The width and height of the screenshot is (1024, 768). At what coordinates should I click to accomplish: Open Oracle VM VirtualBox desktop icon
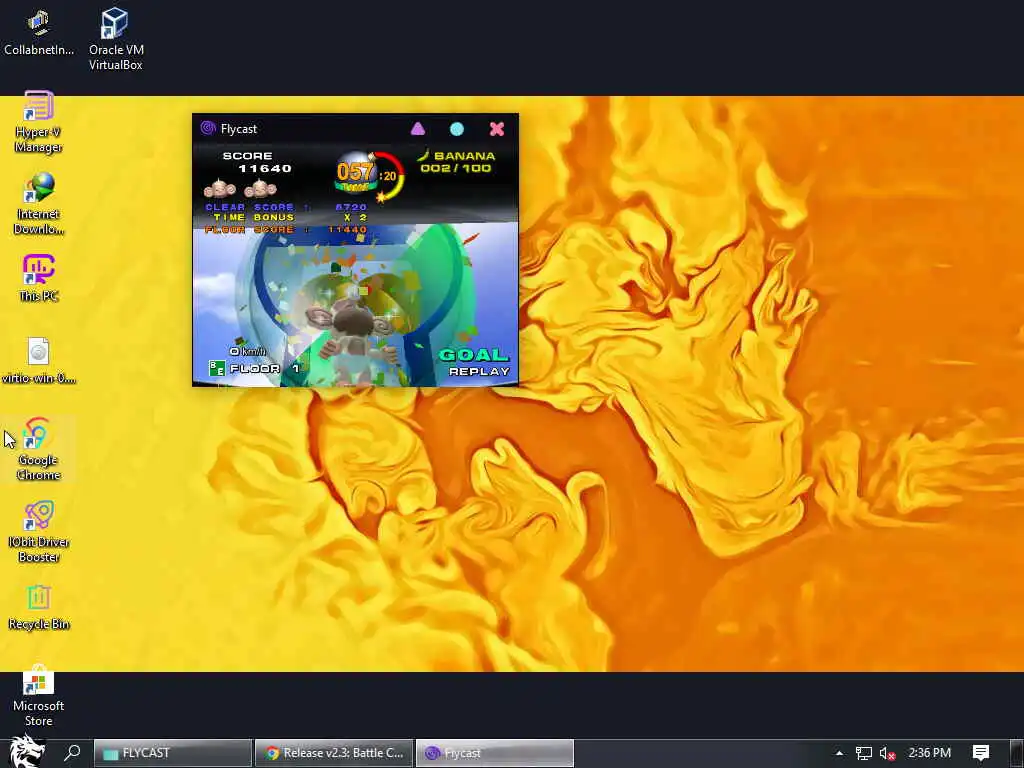pyautogui.click(x=116, y=39)
